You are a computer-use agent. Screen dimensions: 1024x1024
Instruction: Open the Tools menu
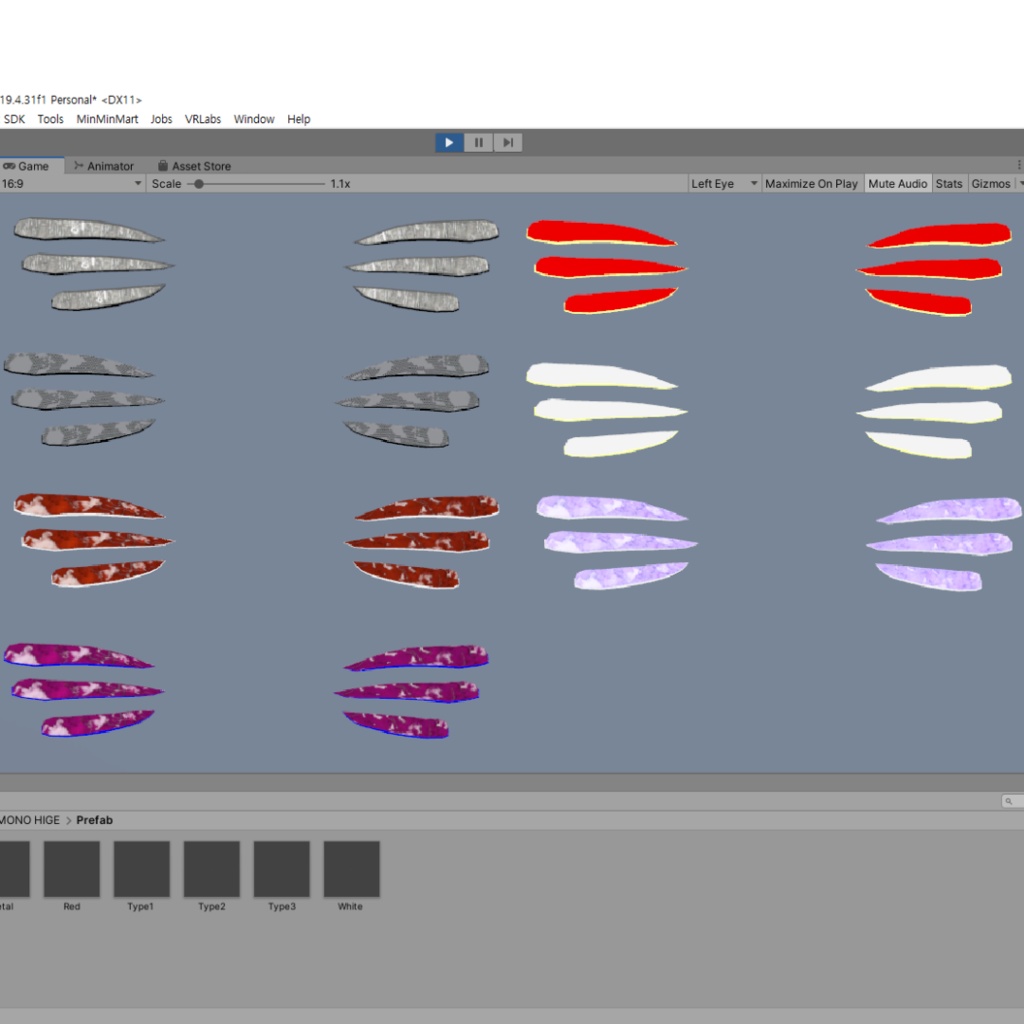[x=50, y=119]
